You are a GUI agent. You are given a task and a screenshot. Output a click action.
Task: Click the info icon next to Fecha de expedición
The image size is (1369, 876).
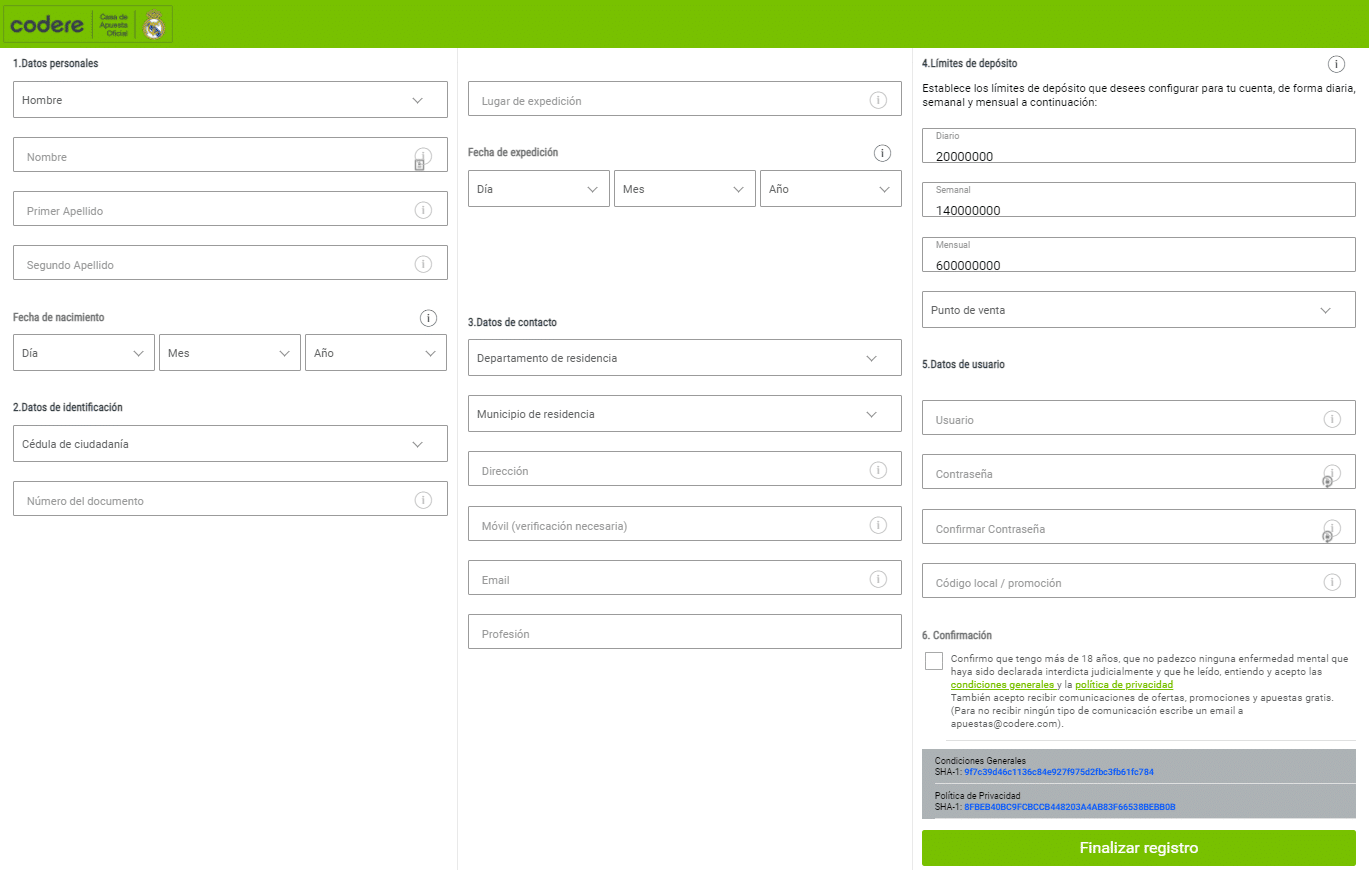[882, 153]
